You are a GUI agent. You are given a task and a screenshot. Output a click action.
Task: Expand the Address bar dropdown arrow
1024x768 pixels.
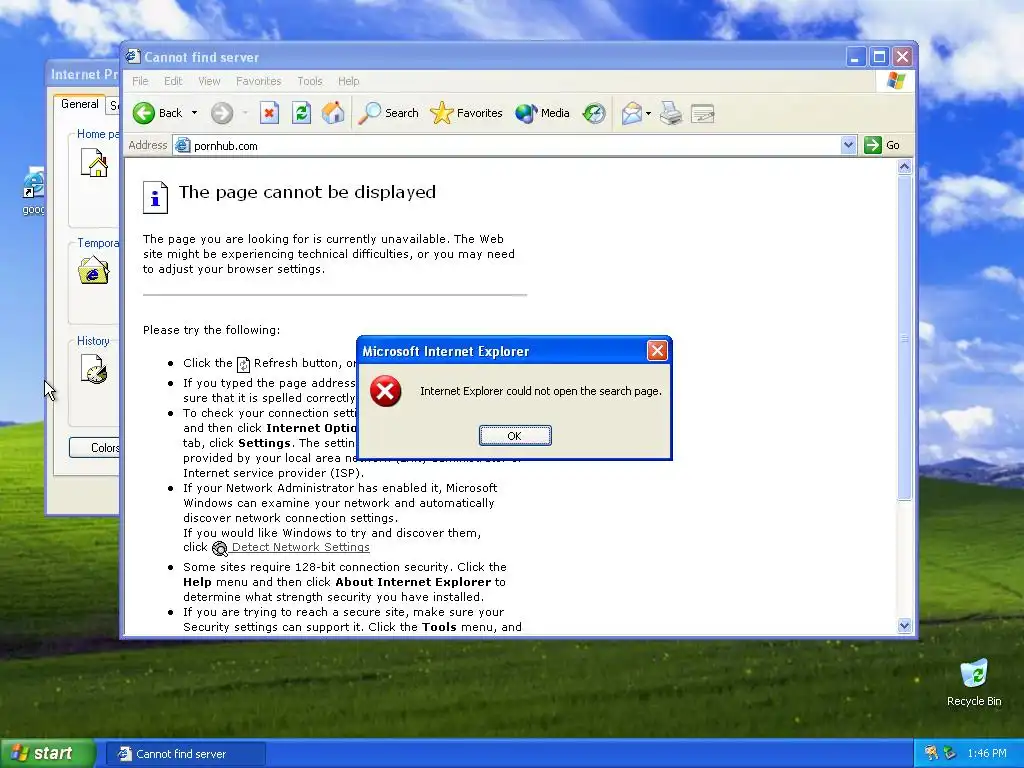click(x=848, y=145)
